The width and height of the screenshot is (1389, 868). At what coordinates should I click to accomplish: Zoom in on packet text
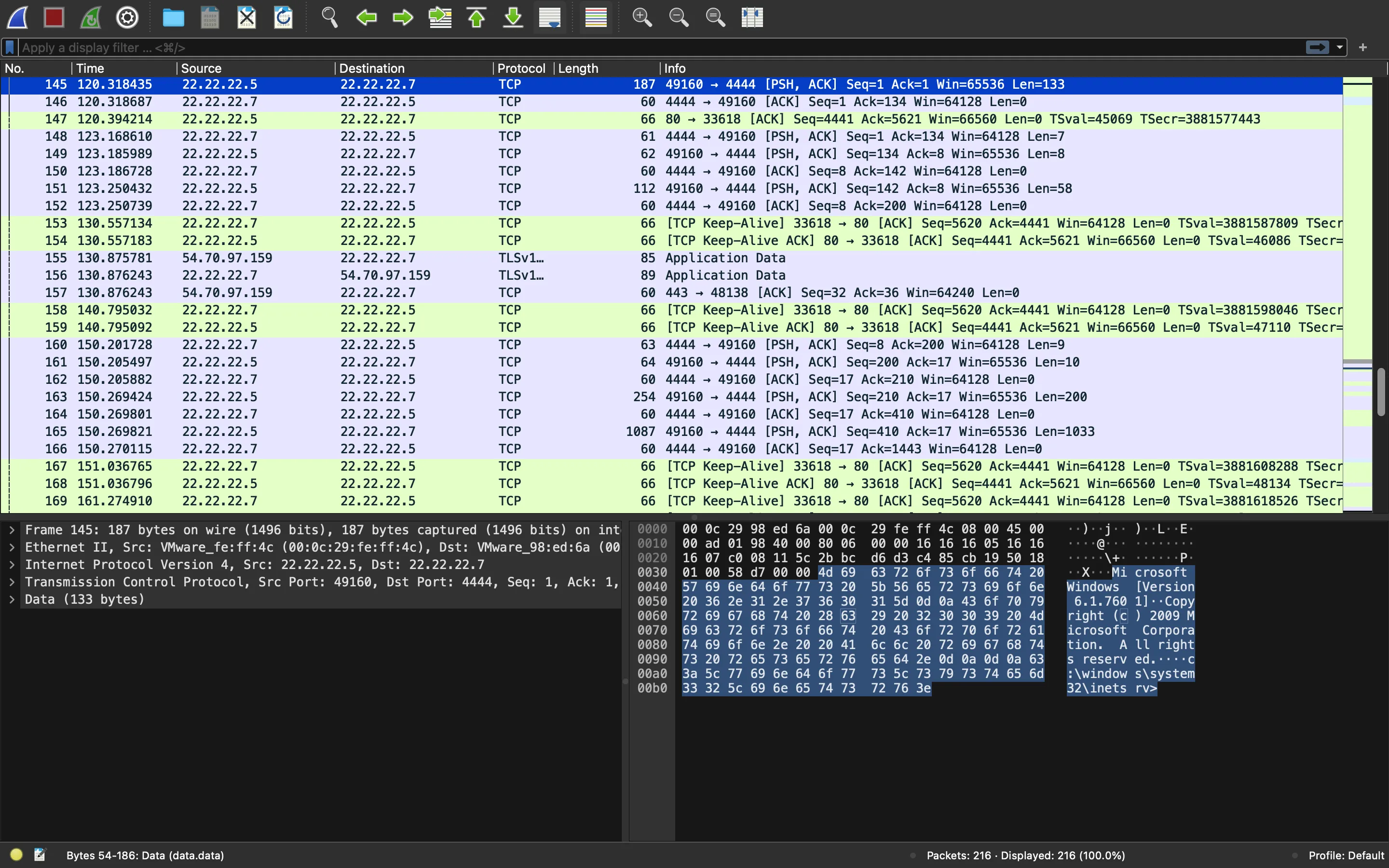(x=642, y=17)
